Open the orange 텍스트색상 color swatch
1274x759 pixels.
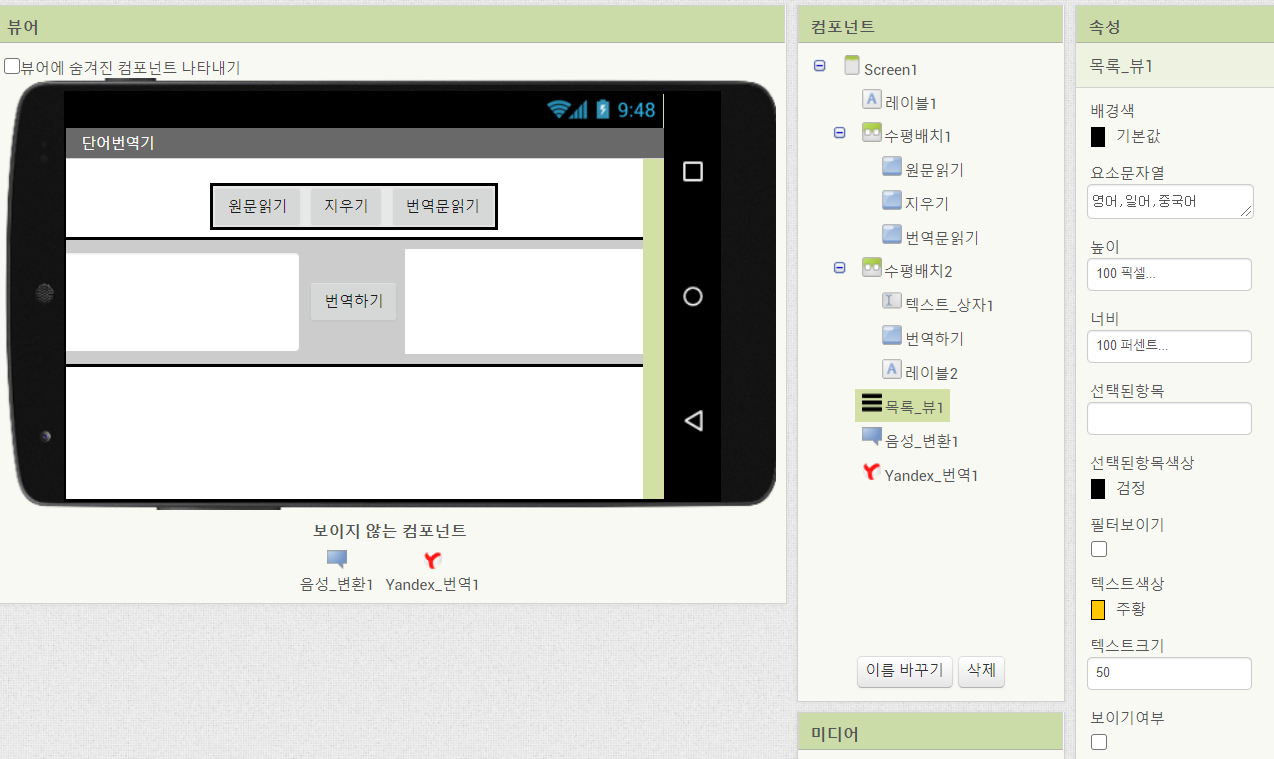click(1098, 609)
